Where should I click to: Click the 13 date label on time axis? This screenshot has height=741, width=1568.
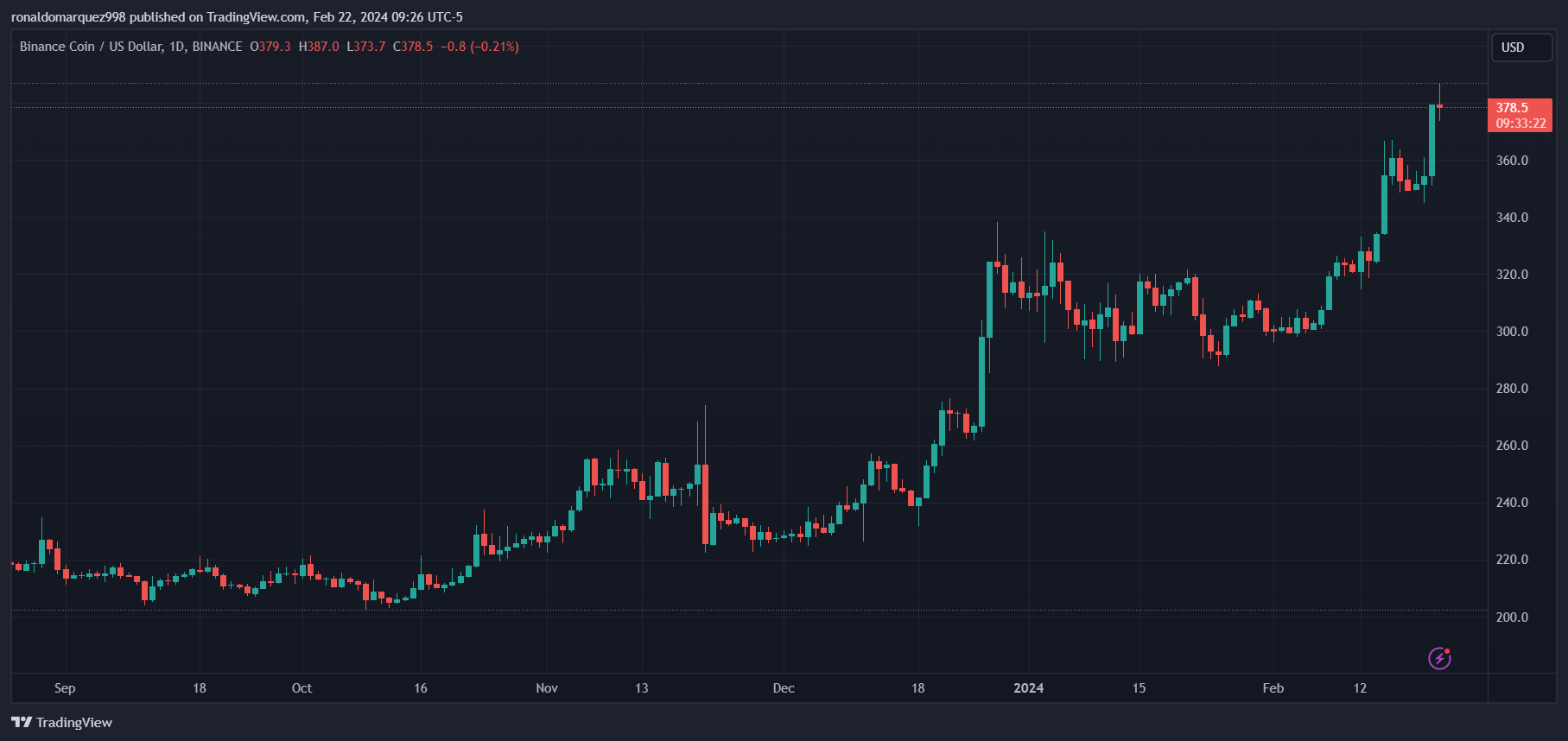(x=641, y=688)
